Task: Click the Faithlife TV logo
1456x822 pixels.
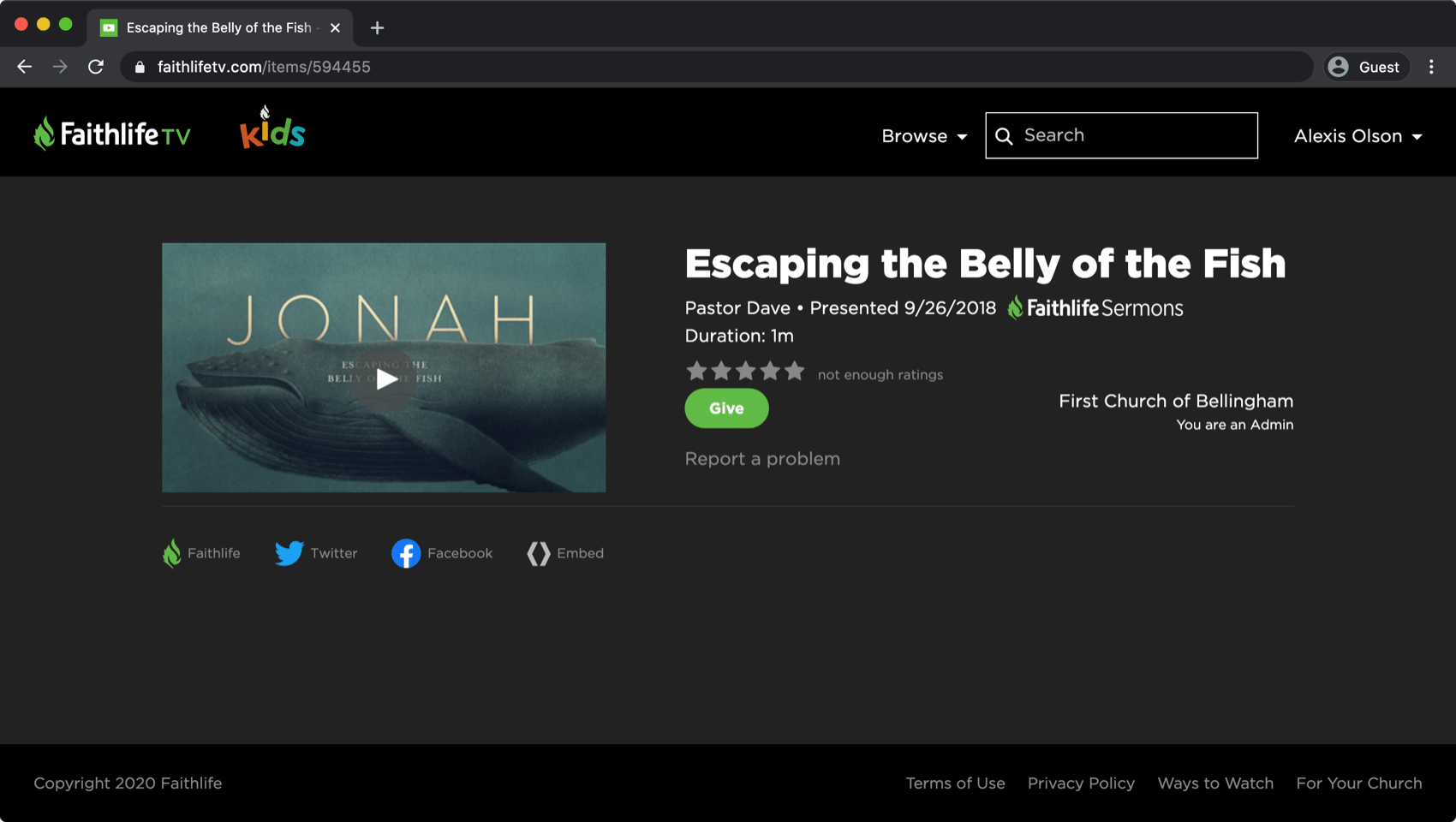Action: tap(111, 134)
